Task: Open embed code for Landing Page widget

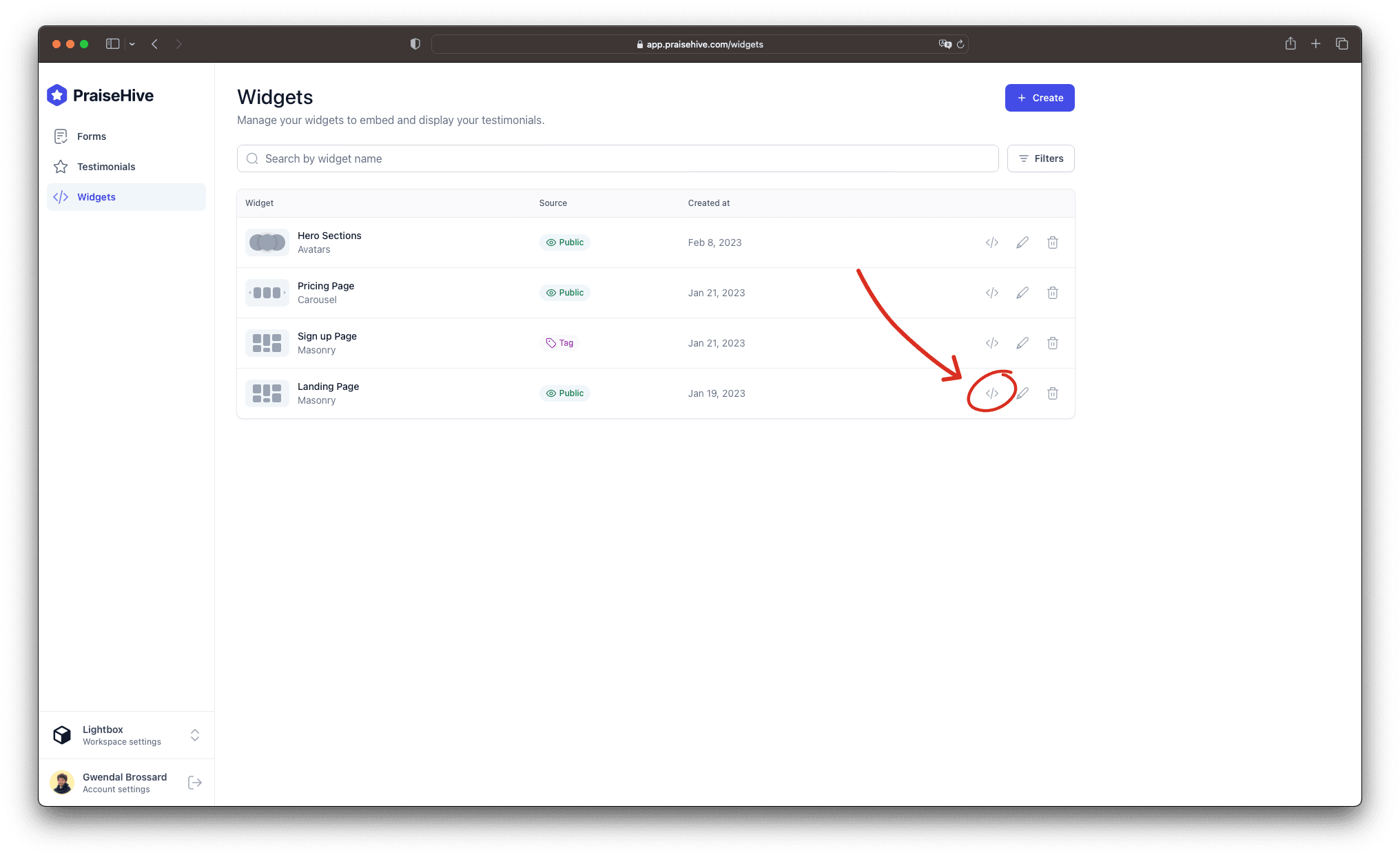Action: click(991, 393)
